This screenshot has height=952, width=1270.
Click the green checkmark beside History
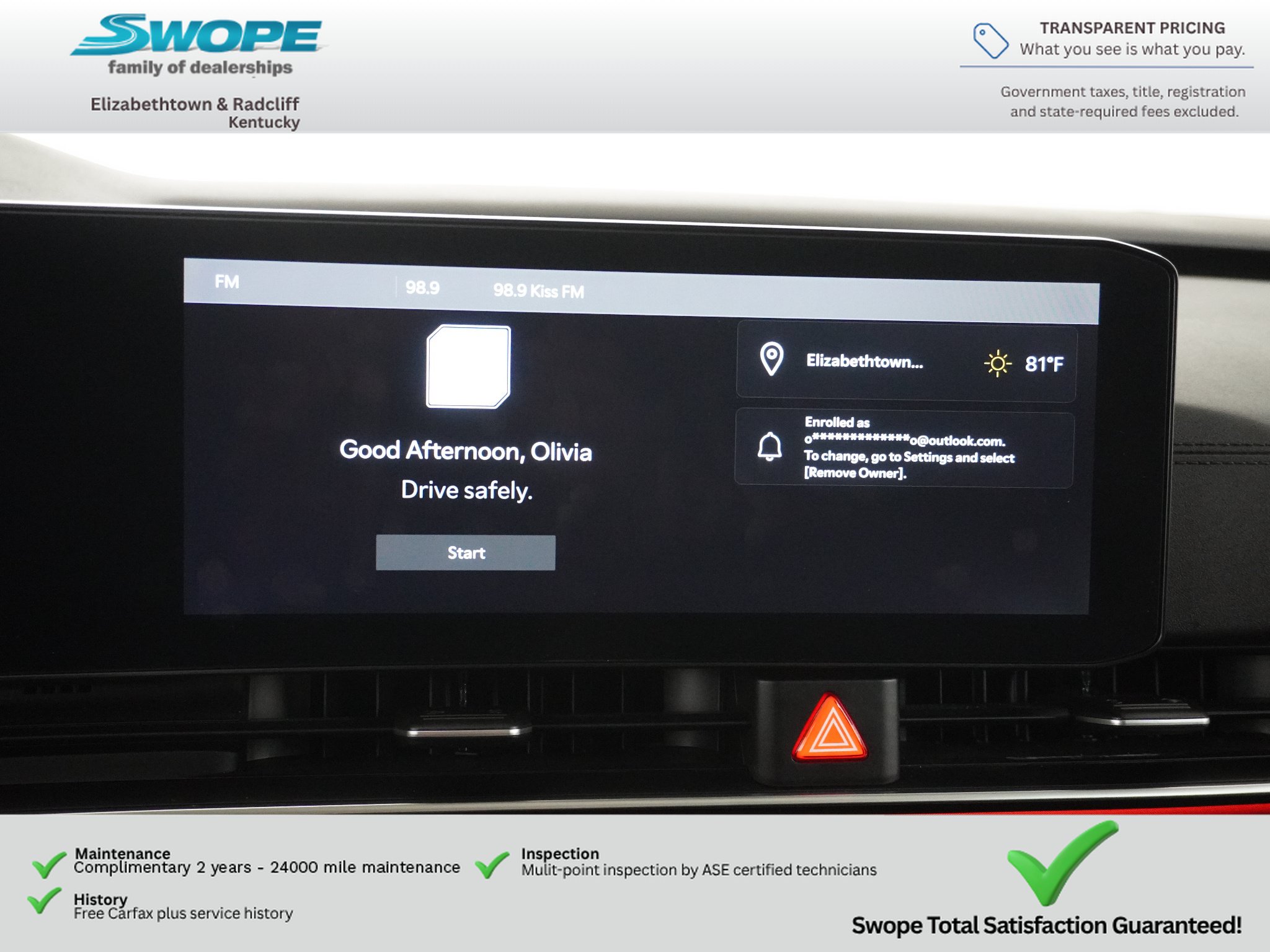(44, 900)
